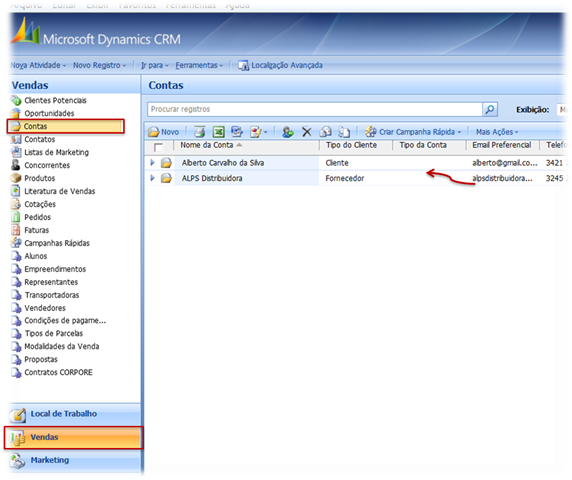Viewport: 572px width, 480px height.
Task: Click the Listas de Marketing icon
Action: click(x=16, y=152)
